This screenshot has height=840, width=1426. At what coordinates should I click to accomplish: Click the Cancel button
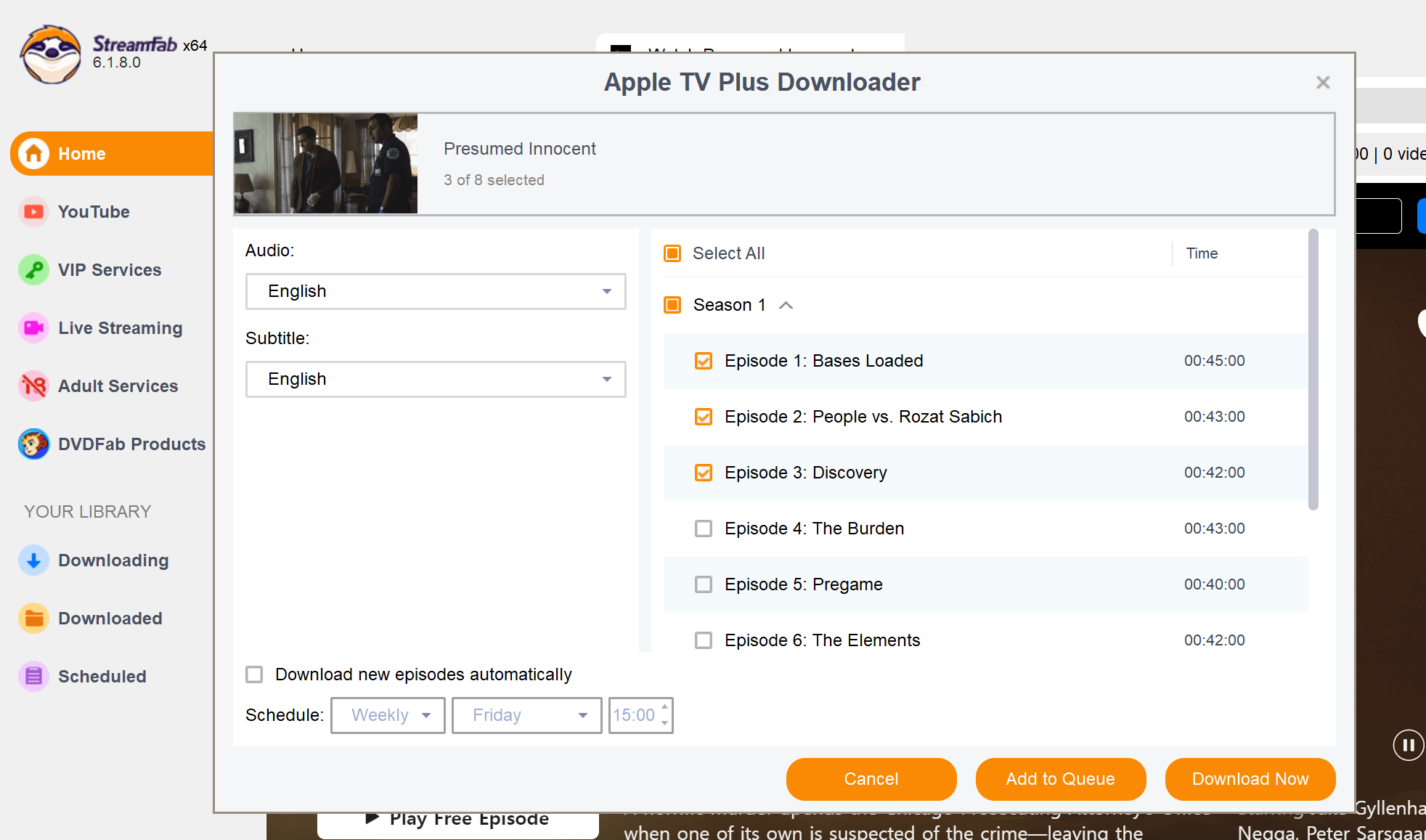[871, 779]
